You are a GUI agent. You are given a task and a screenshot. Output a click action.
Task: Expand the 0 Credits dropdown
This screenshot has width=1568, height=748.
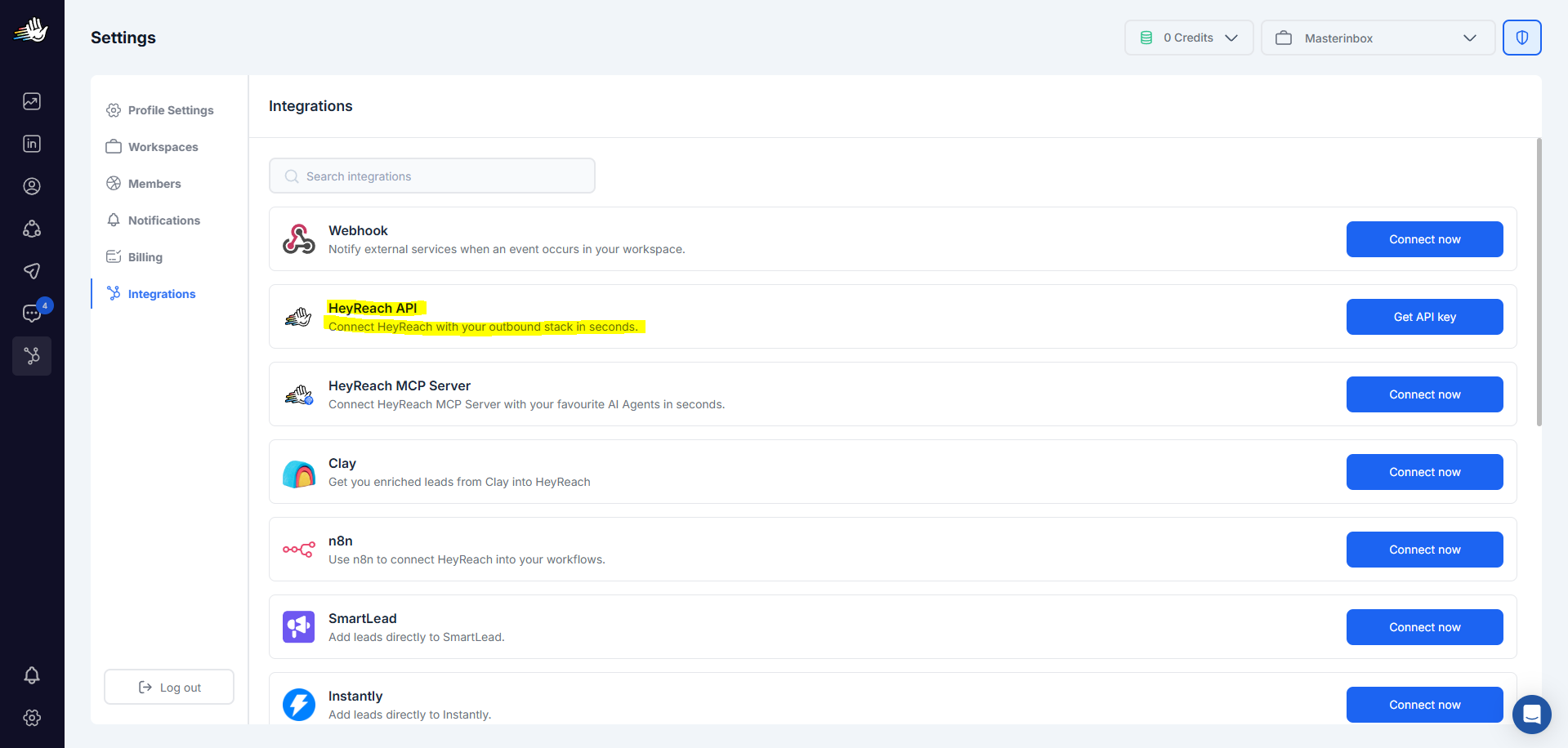click(x=1188, y=38)
